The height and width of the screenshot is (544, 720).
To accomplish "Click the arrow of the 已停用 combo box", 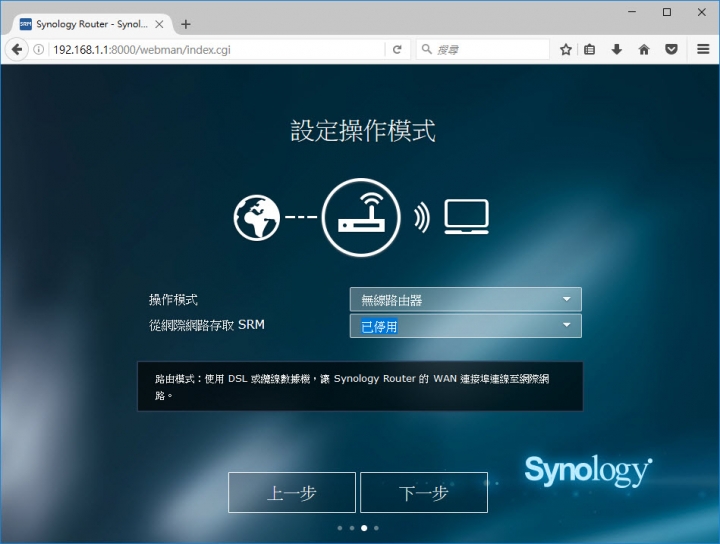I will click(567, 325).
